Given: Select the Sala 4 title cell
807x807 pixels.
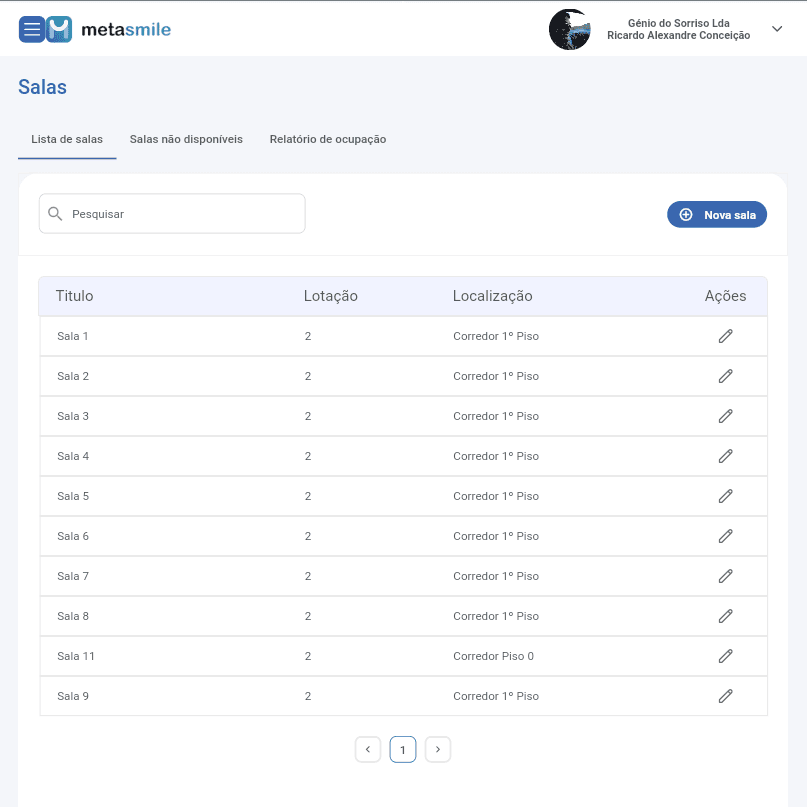Looking at the screenshot, I should coord(73,456).
